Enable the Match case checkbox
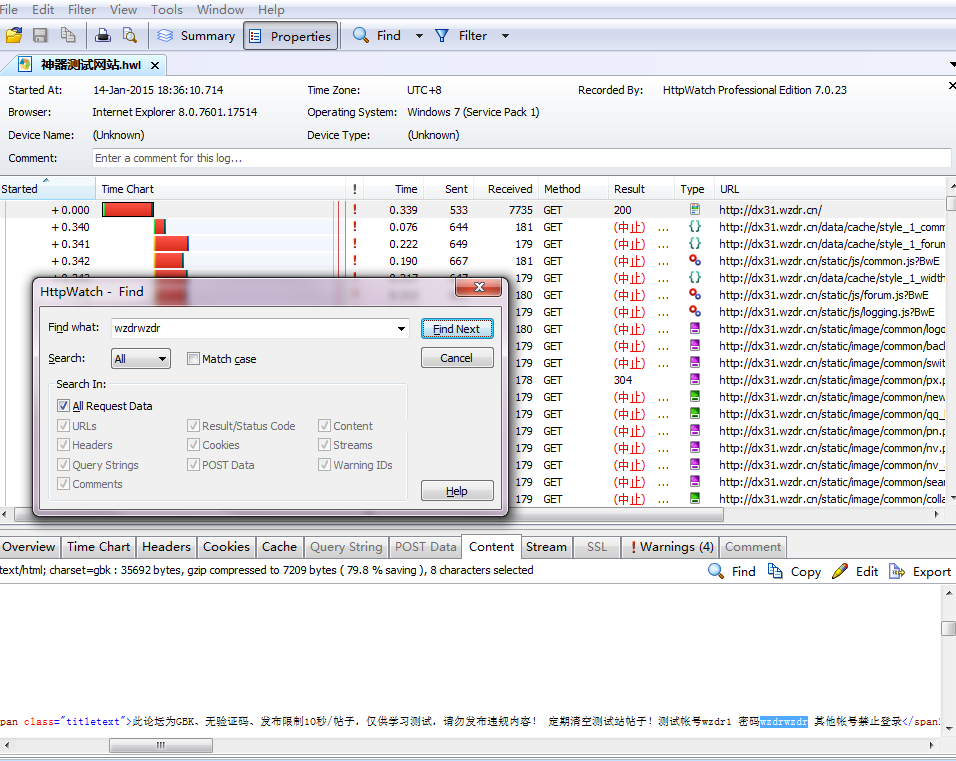Screen dimensions: 956x761 194,359
